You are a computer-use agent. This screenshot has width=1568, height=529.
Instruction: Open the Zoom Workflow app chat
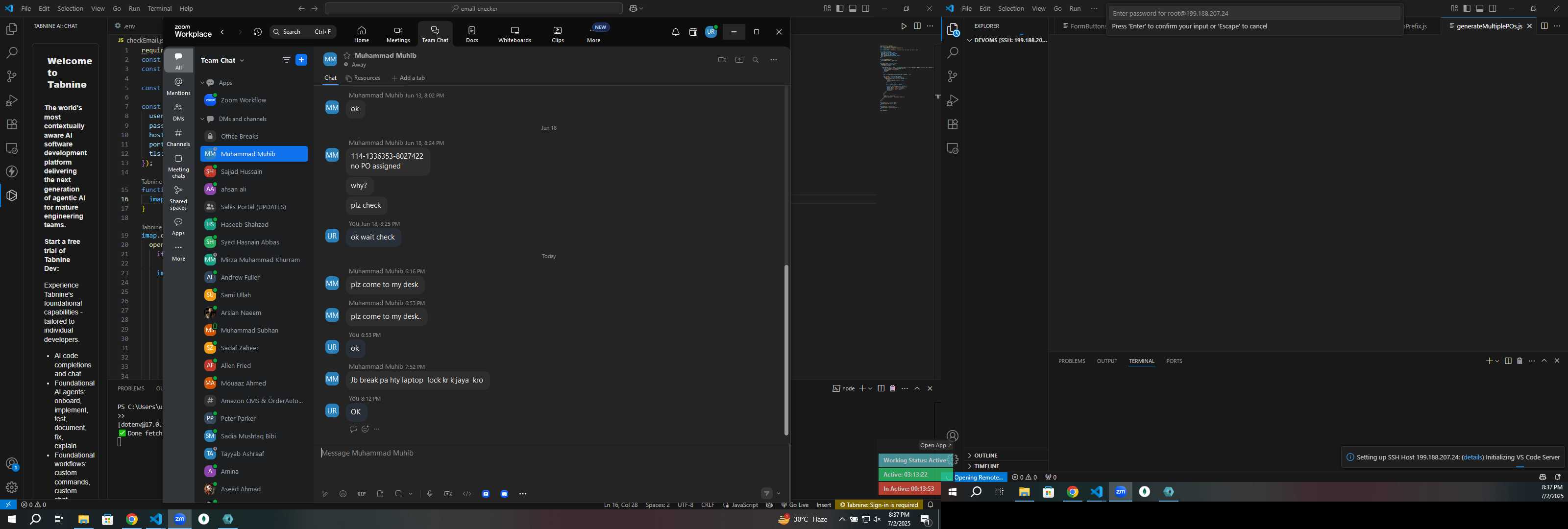pyautogui.click(x=254, y=100)
